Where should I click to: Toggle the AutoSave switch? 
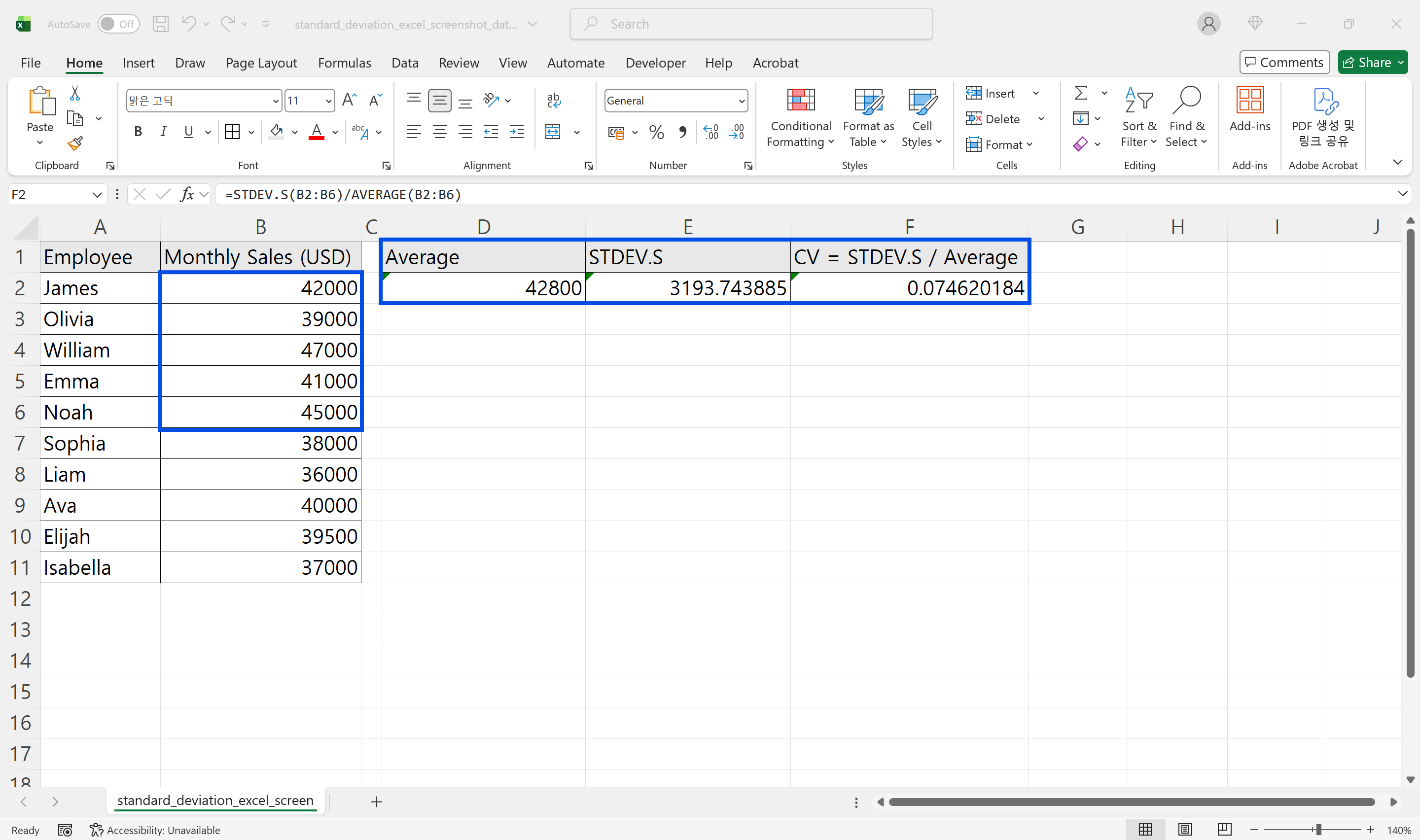pyautogui.click(x=118, y=24)
